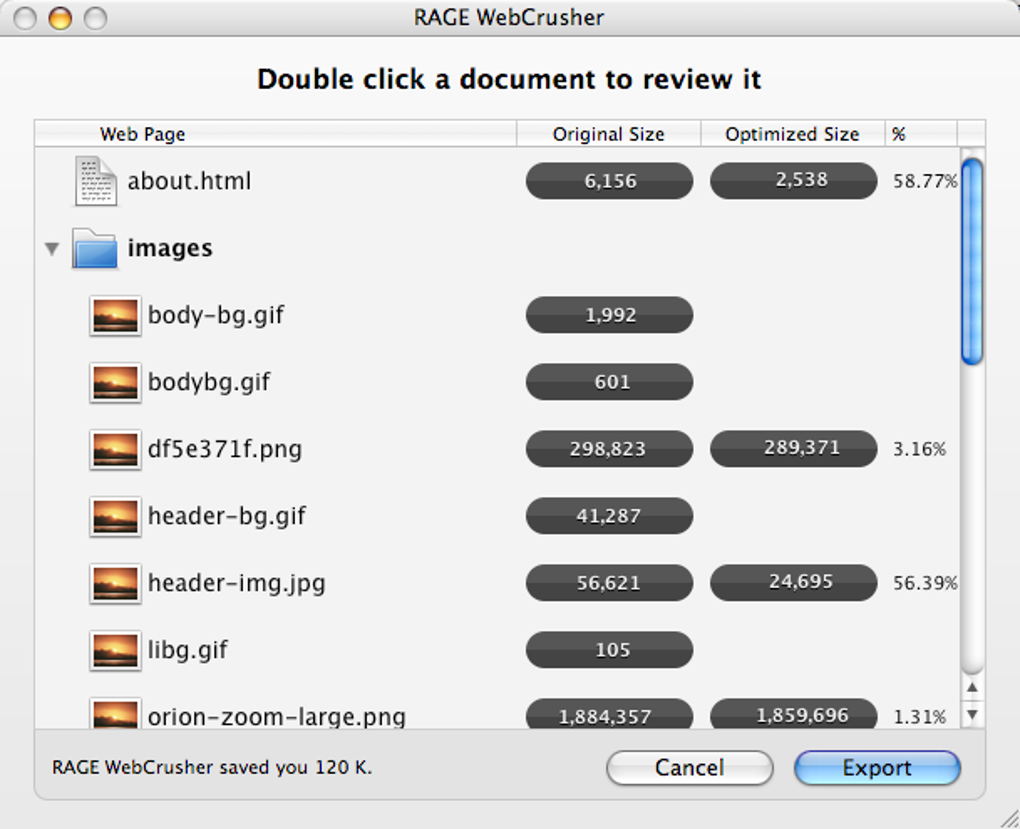Select the bodybg.gif thumbnail icon
Image resolution: width=1020 pixels, height=829 pixels.
point(115,383)
